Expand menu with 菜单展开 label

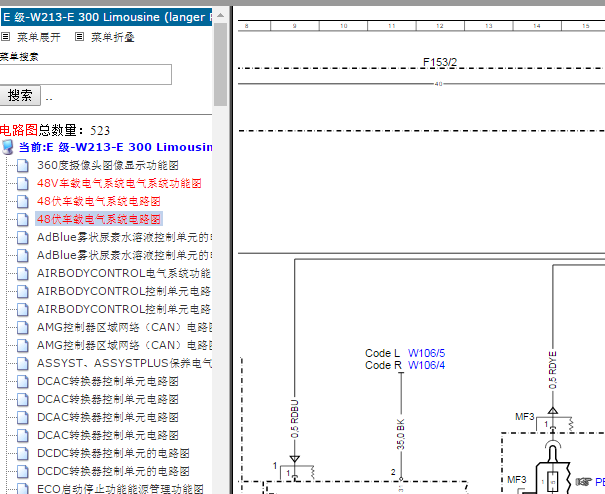39,37
